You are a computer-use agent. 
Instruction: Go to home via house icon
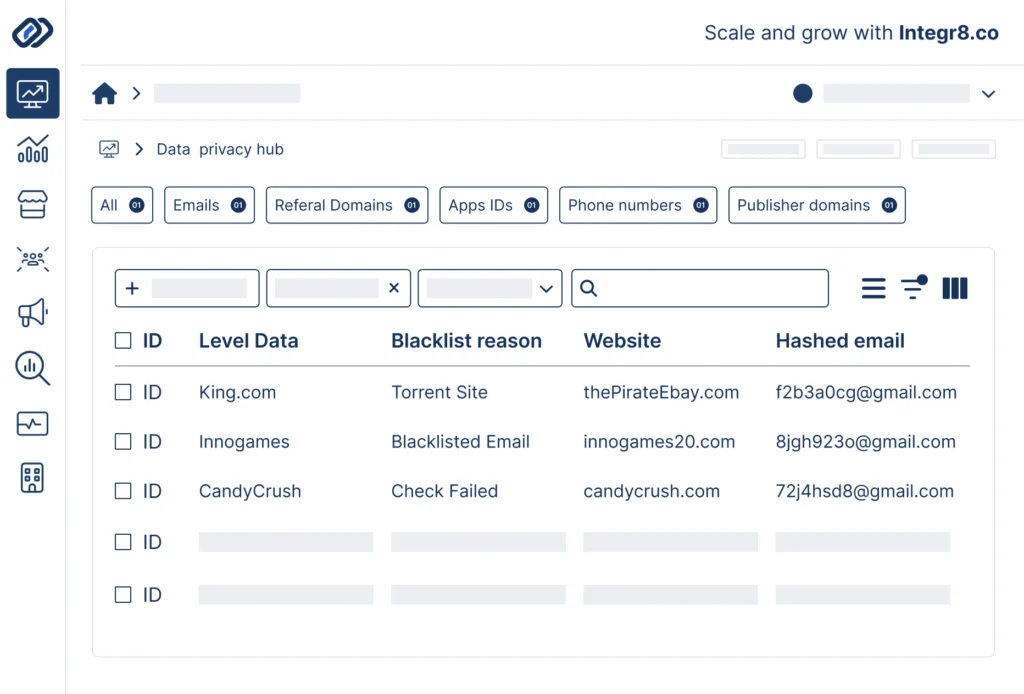(x=104, y=93)
